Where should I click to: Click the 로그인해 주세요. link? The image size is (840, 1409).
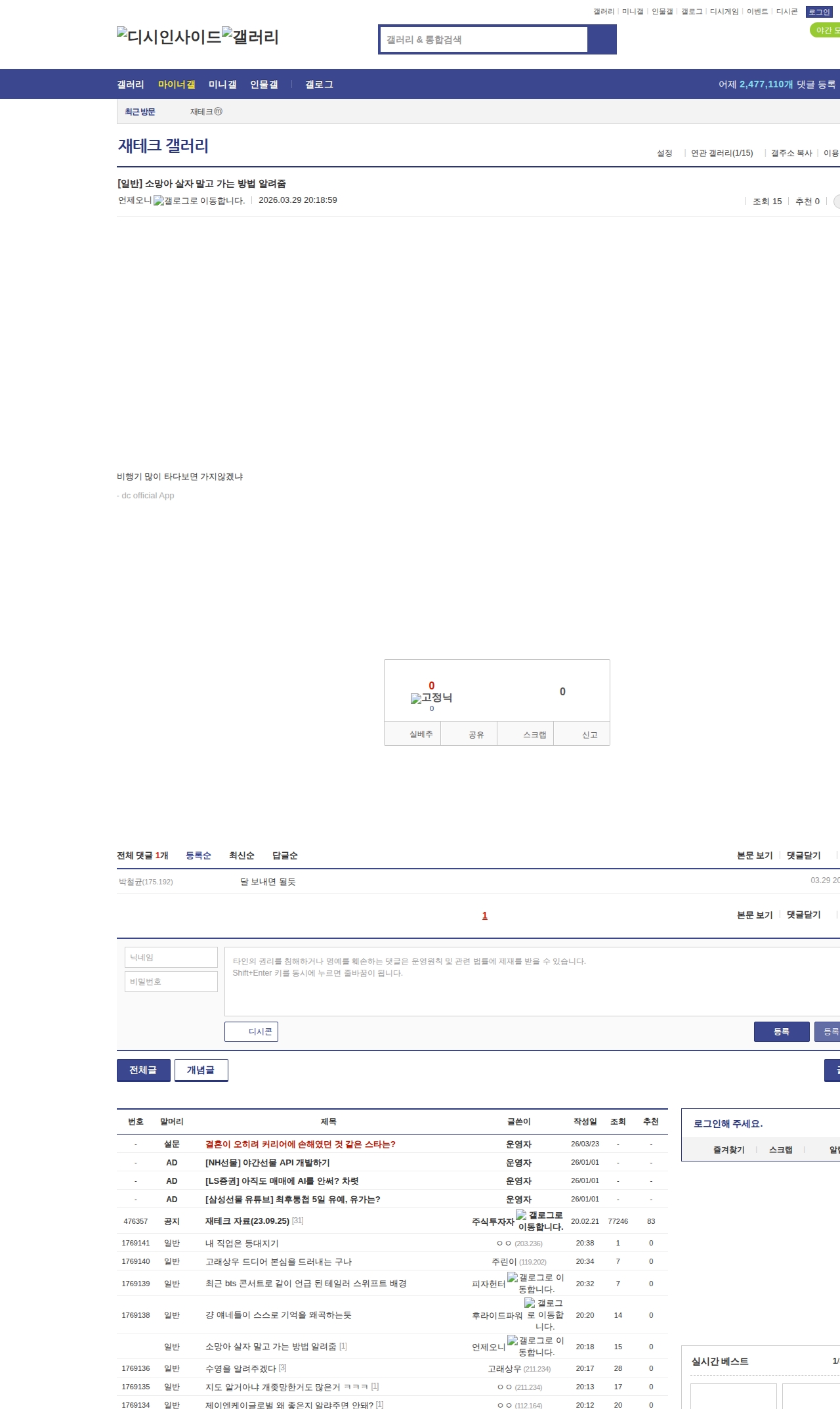[x=728, y=1124]
